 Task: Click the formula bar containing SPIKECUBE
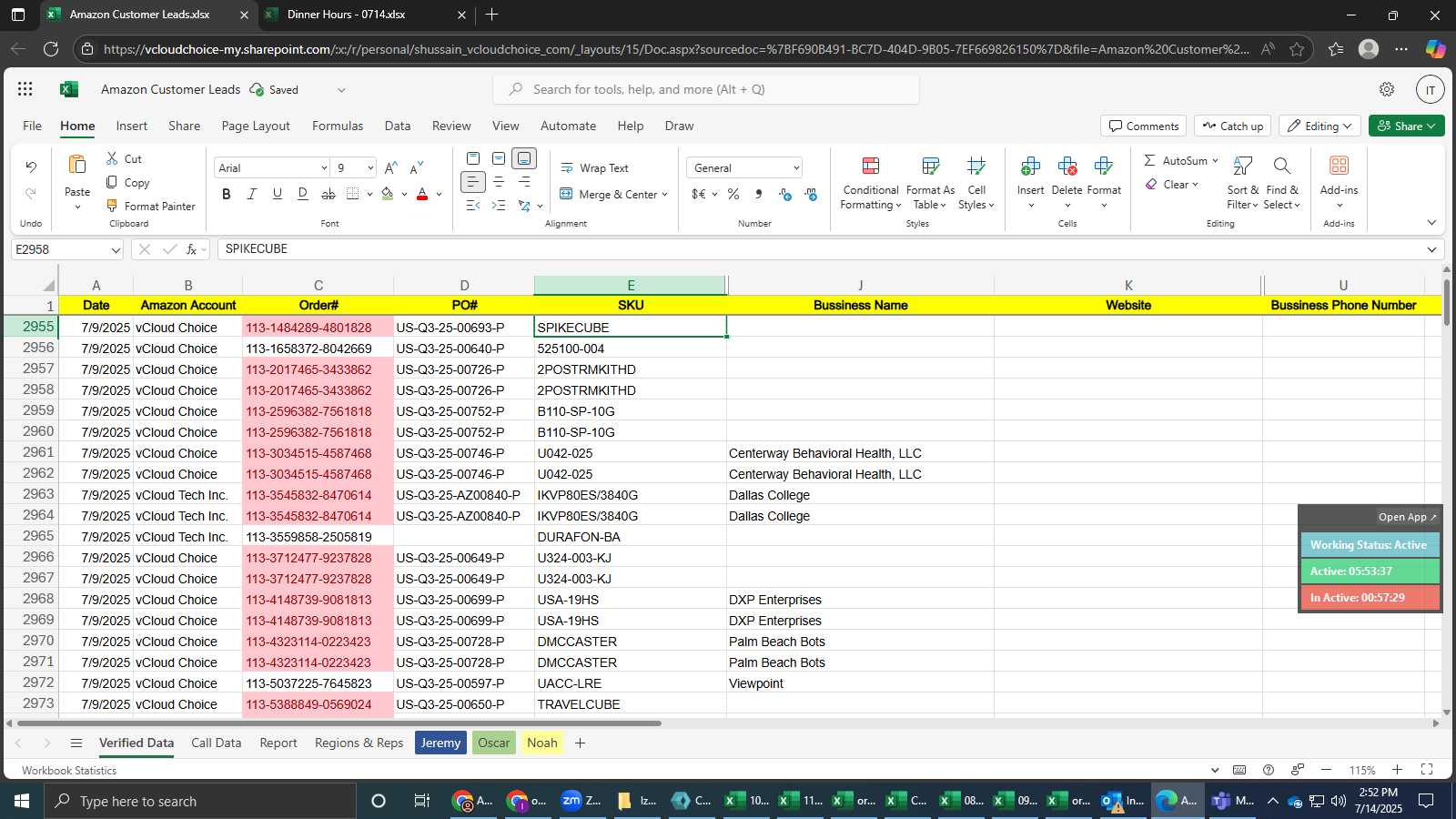tap(819, 249)
